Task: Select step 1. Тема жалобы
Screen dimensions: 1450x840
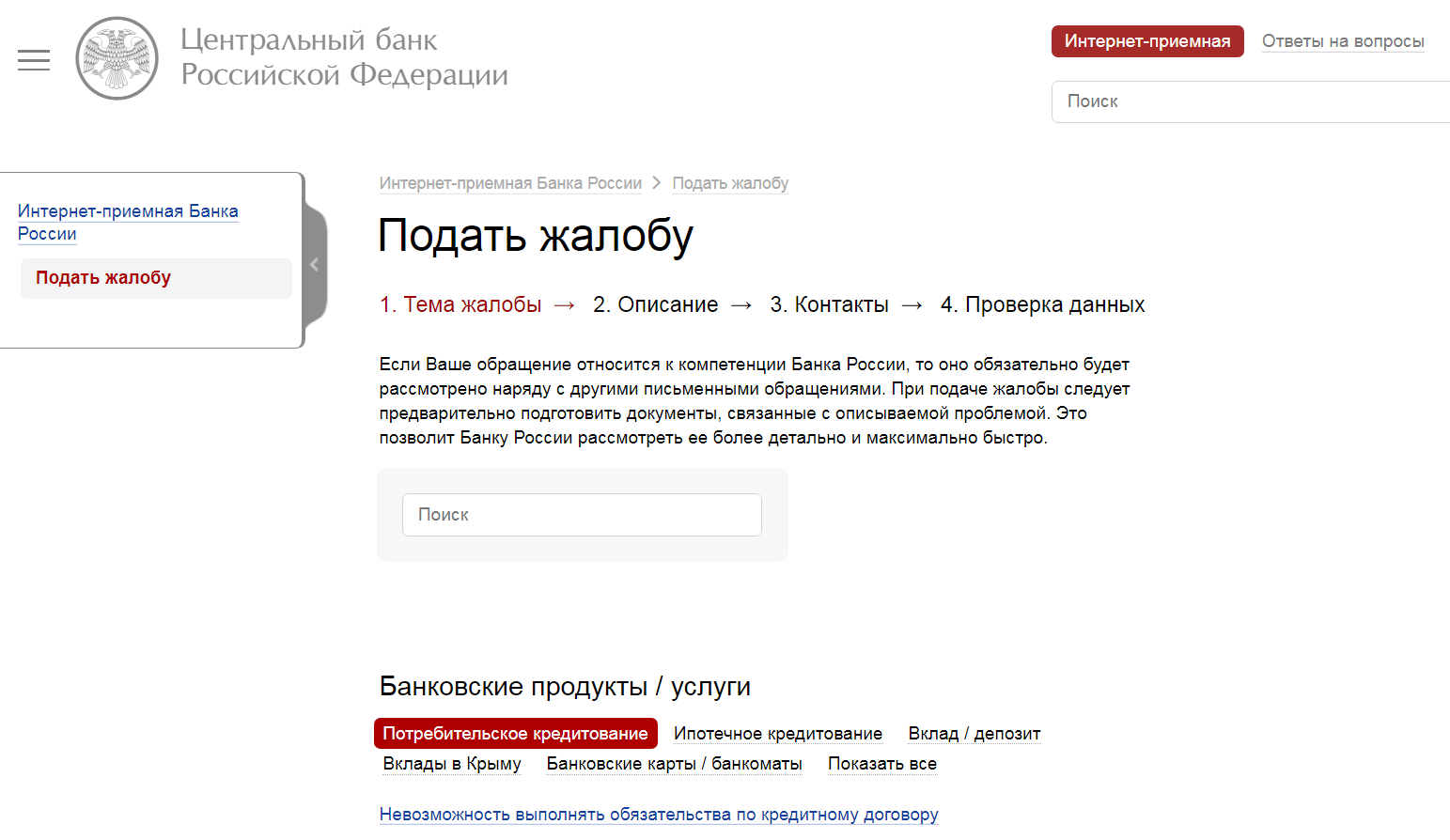Action: click(x=460, y=304)
